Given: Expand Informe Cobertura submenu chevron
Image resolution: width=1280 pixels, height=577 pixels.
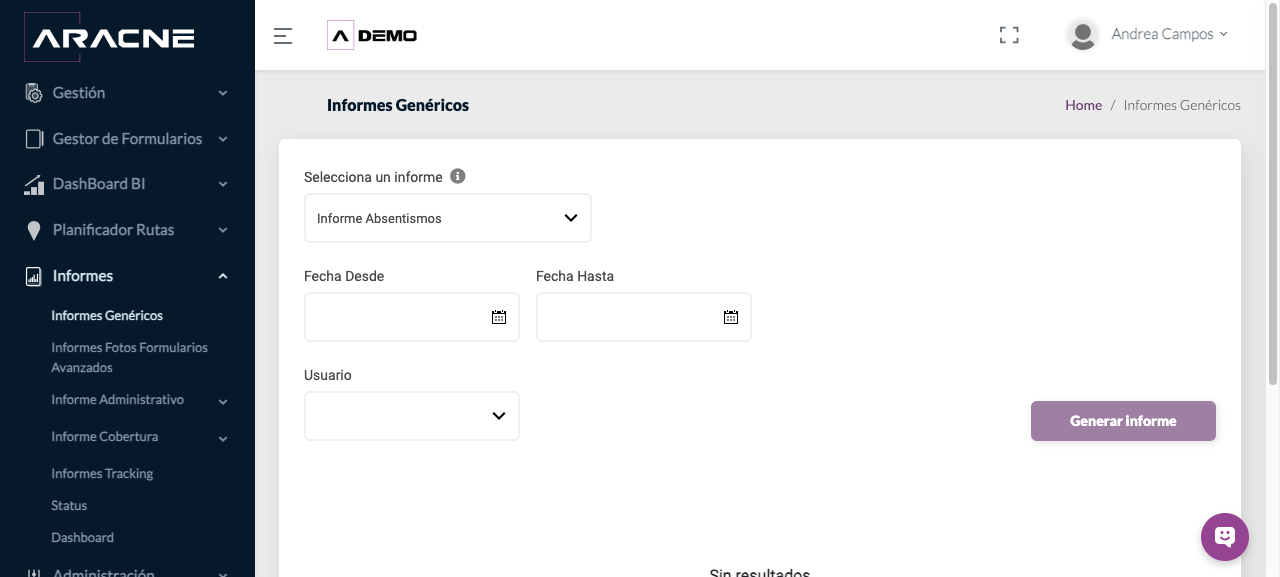Looking at the screenshot, I should pyautogui.click(x=223, y=438).
